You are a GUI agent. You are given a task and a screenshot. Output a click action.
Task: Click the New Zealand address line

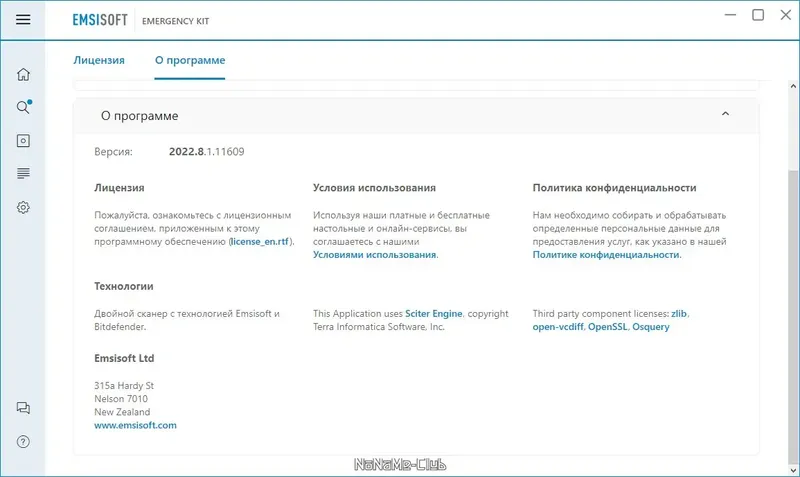pyautogui.click(x=122, y=412)
